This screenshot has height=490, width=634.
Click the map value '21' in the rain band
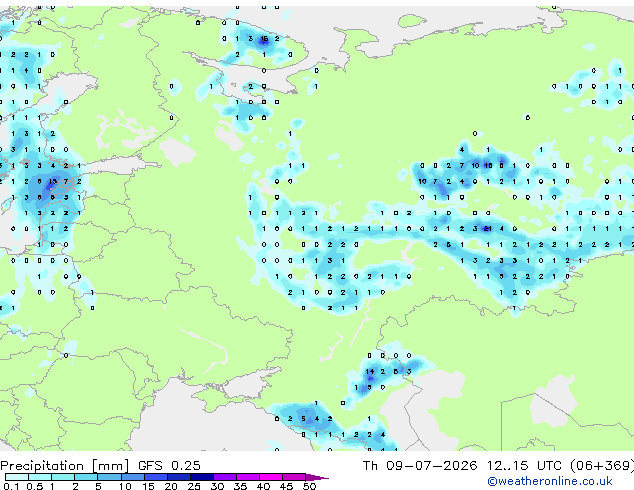pos(488,228)
